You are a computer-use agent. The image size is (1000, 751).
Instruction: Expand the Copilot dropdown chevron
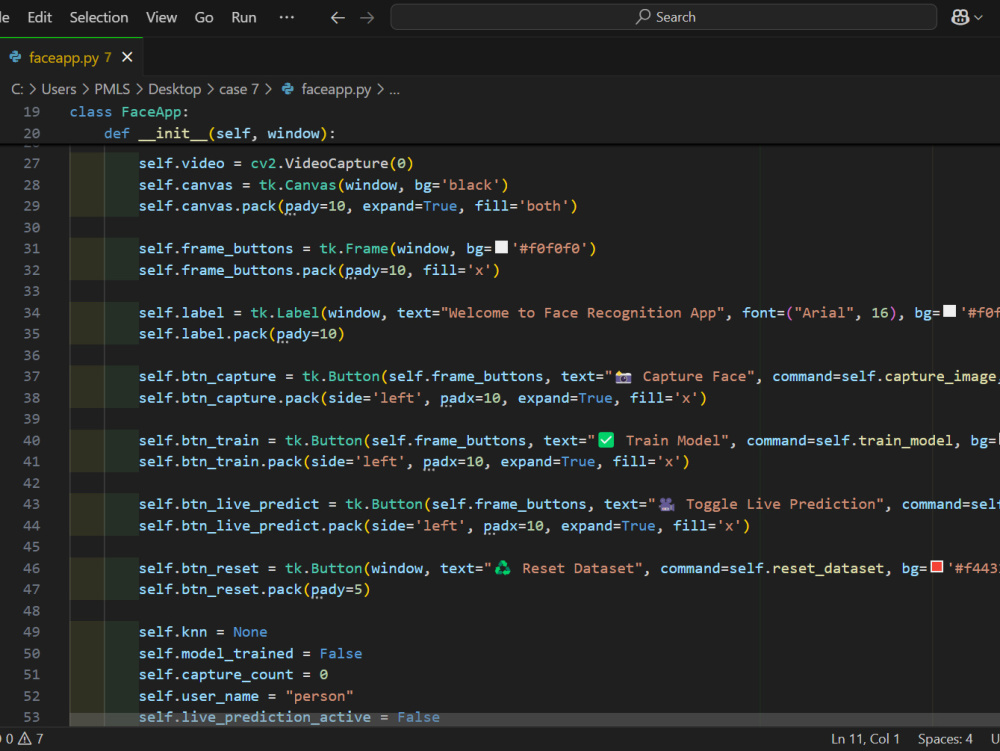pos(978,18)
